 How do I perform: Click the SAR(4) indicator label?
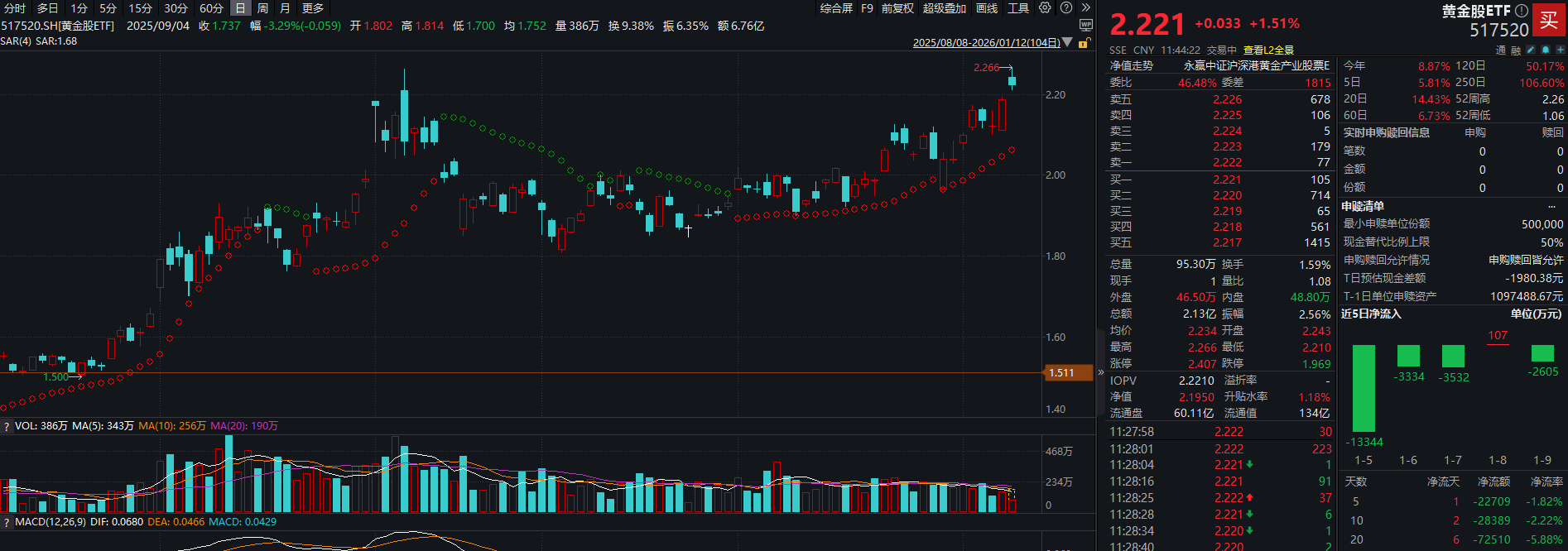pyautogui.click(x=16, y=41)
